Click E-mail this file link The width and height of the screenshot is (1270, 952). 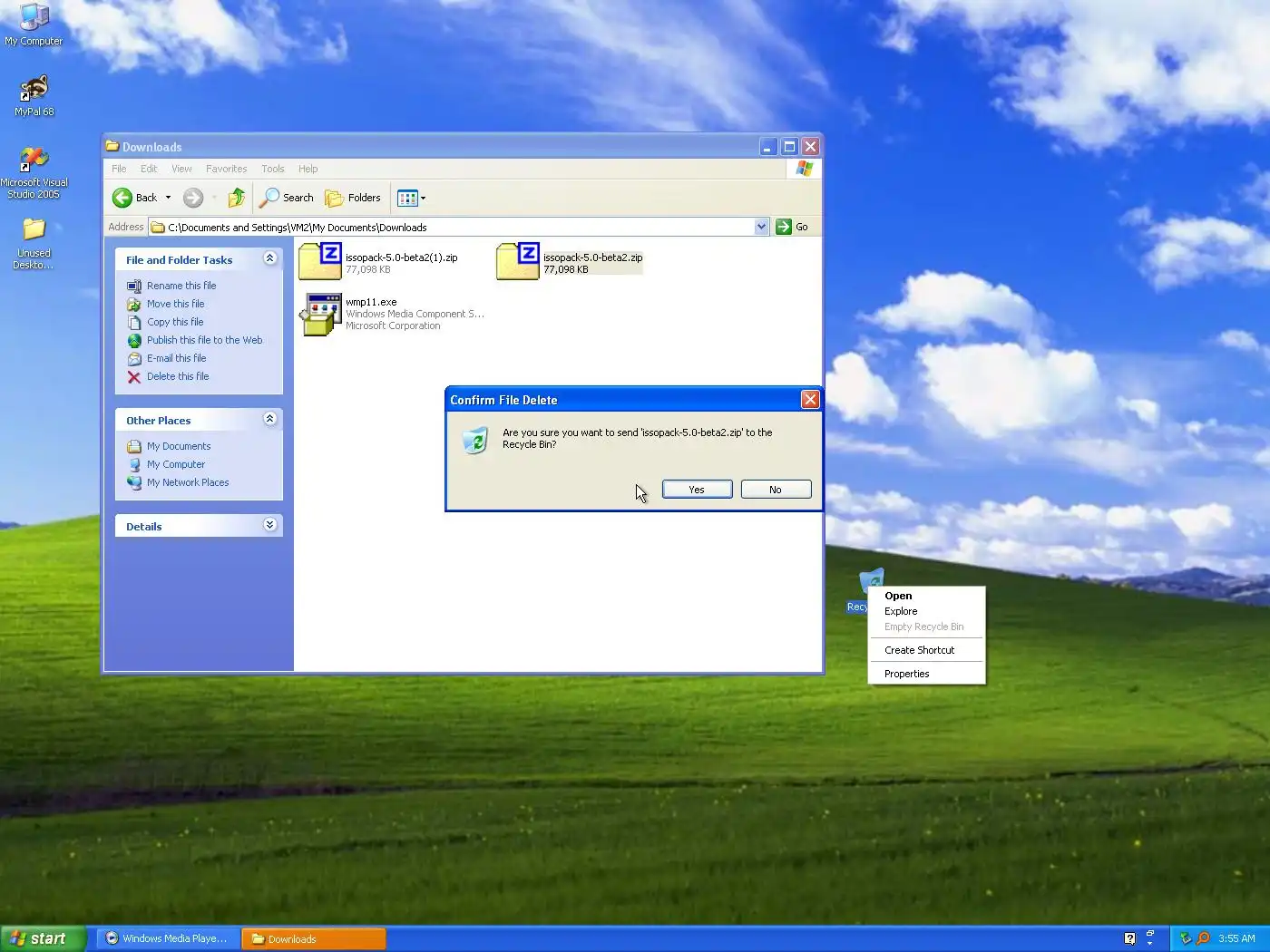[x=176, y=358]
